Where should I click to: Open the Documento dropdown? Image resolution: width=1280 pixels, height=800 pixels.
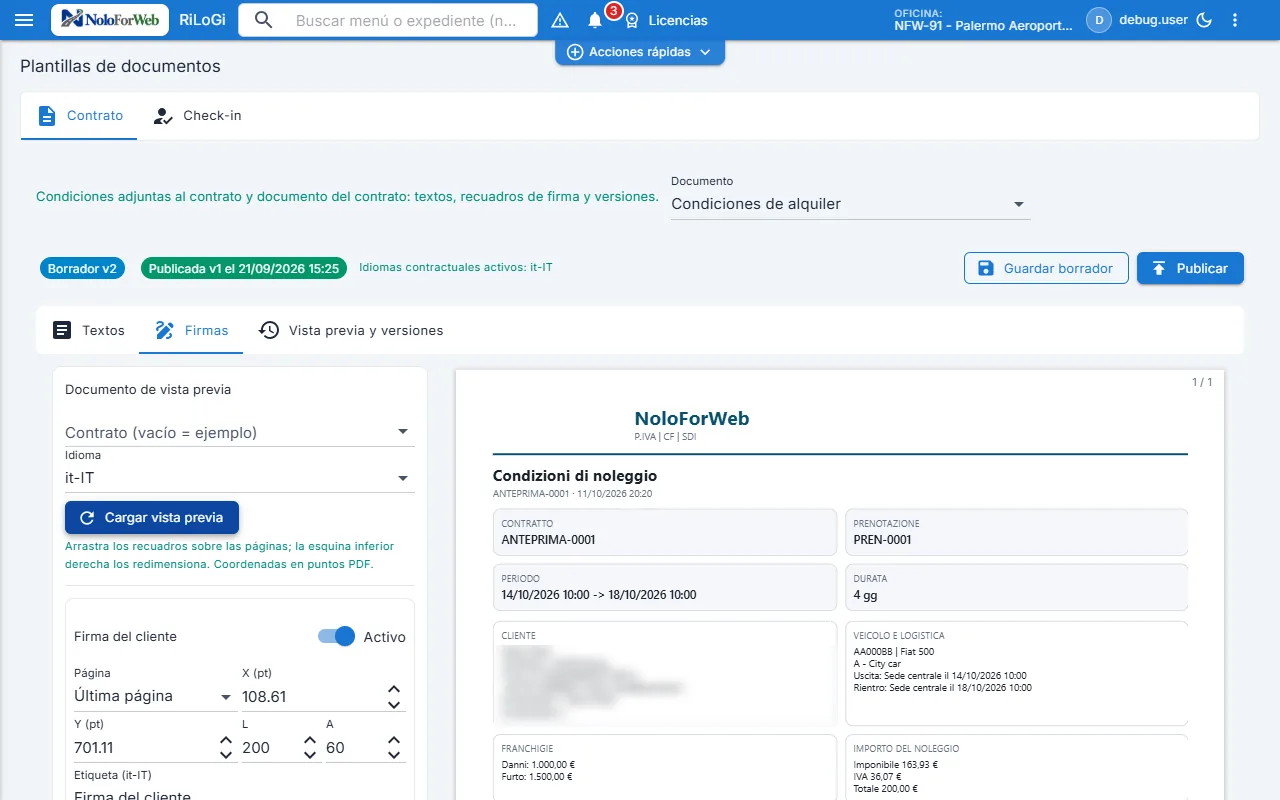click(850, 204)
